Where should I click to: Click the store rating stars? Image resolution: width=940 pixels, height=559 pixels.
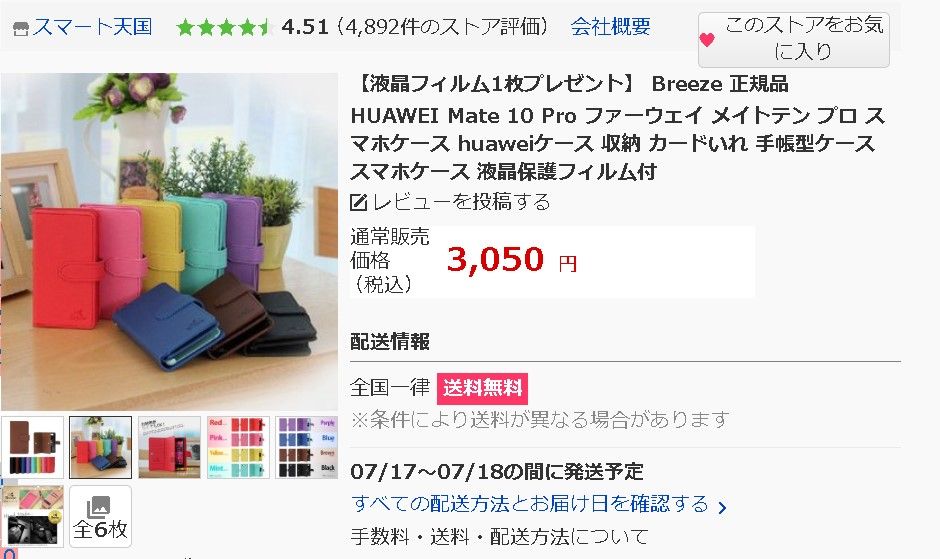pos(225,28)
